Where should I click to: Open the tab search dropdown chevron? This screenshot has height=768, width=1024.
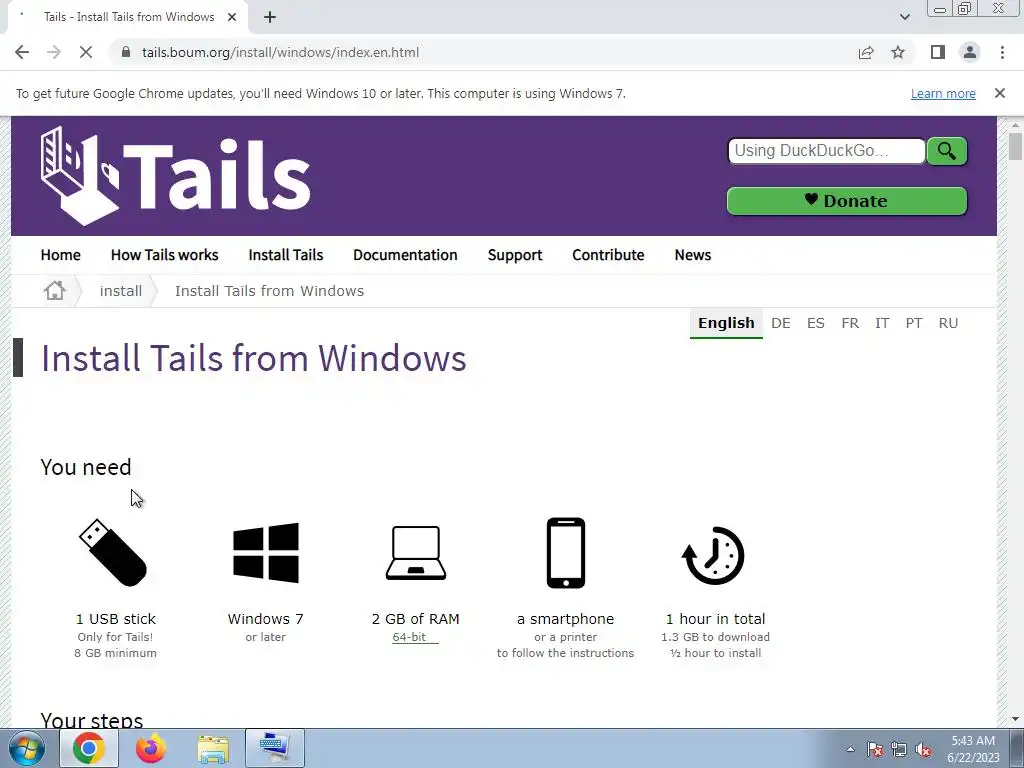904,17
